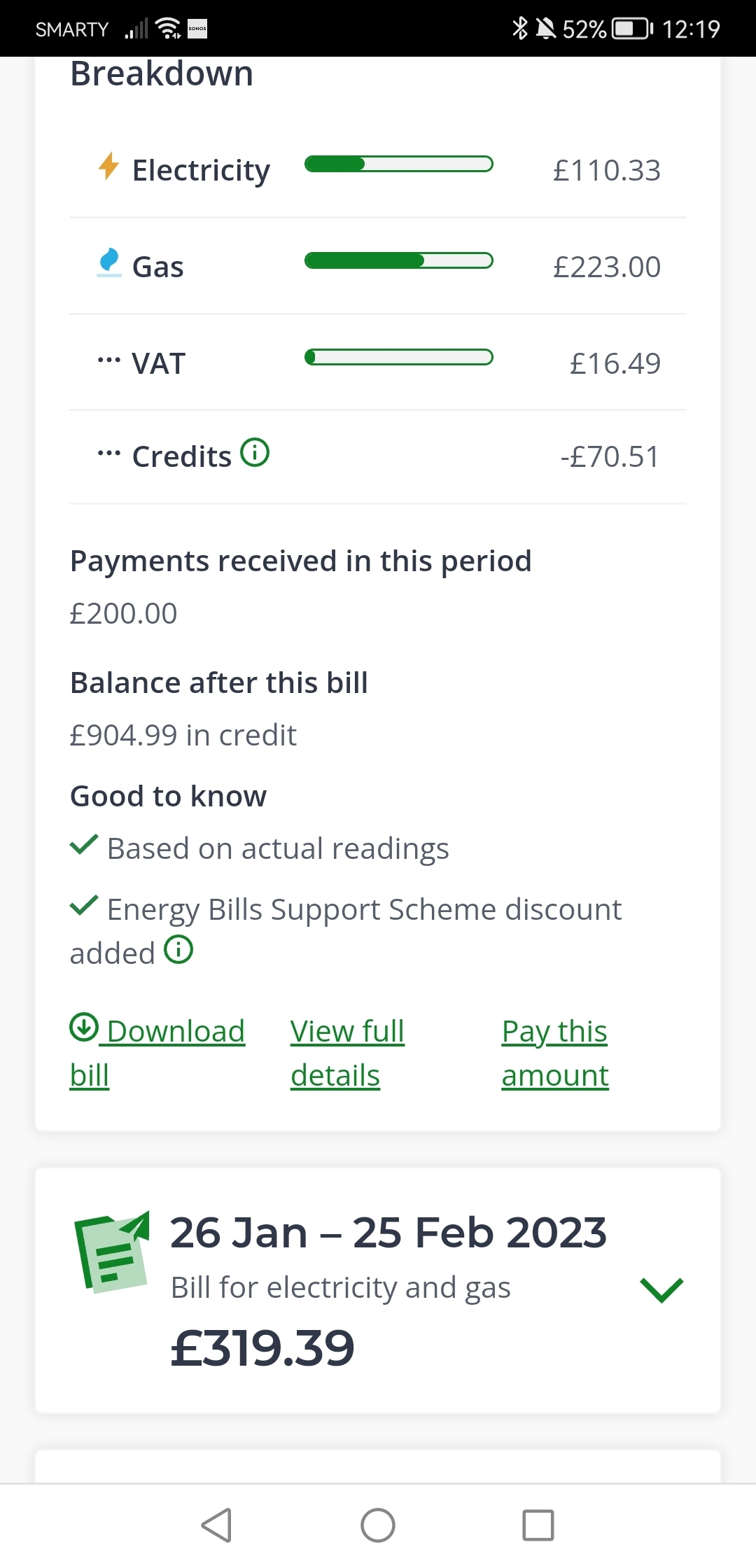Tap info icon beside Energy Bills Support discount
This screenshot has height=1568, width=756.
[178, 949]
